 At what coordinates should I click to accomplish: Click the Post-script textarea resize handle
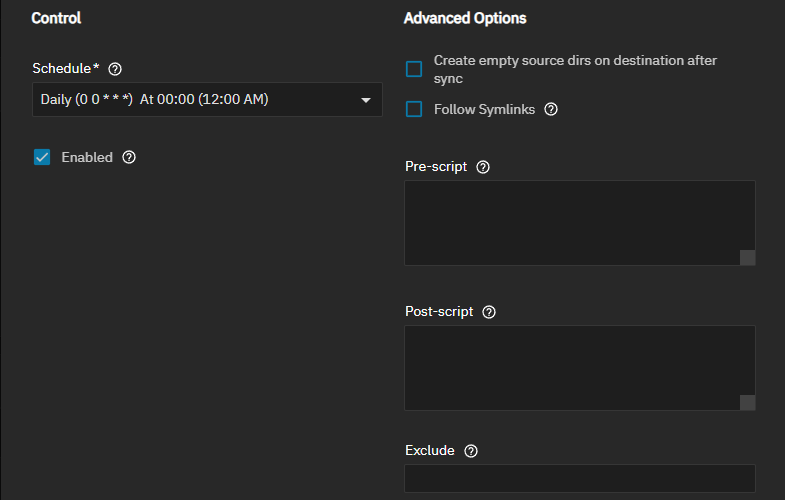click(x=747, y=402)
